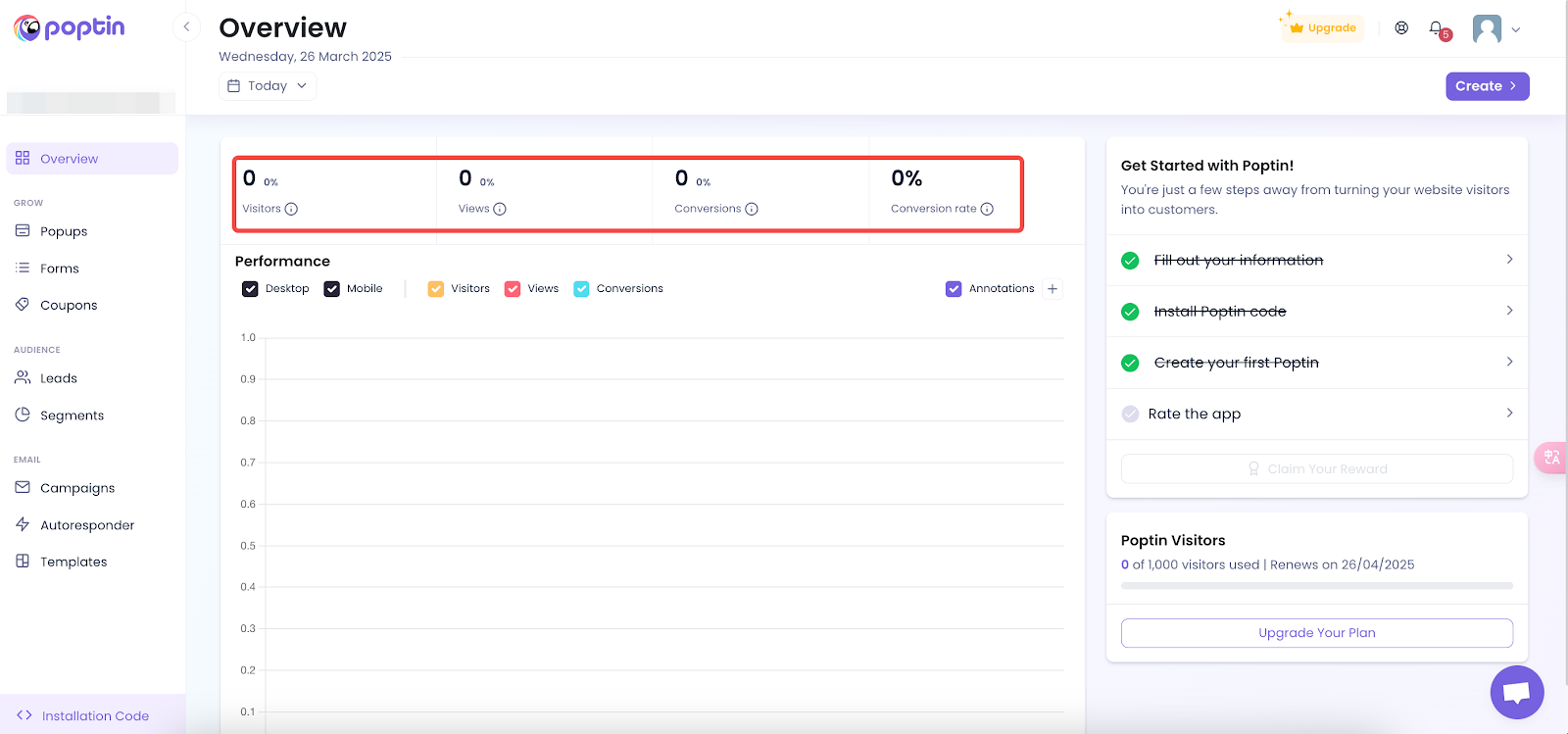Open the Today date range dropdown
The image size is (1568, 734).
point(268,86)
